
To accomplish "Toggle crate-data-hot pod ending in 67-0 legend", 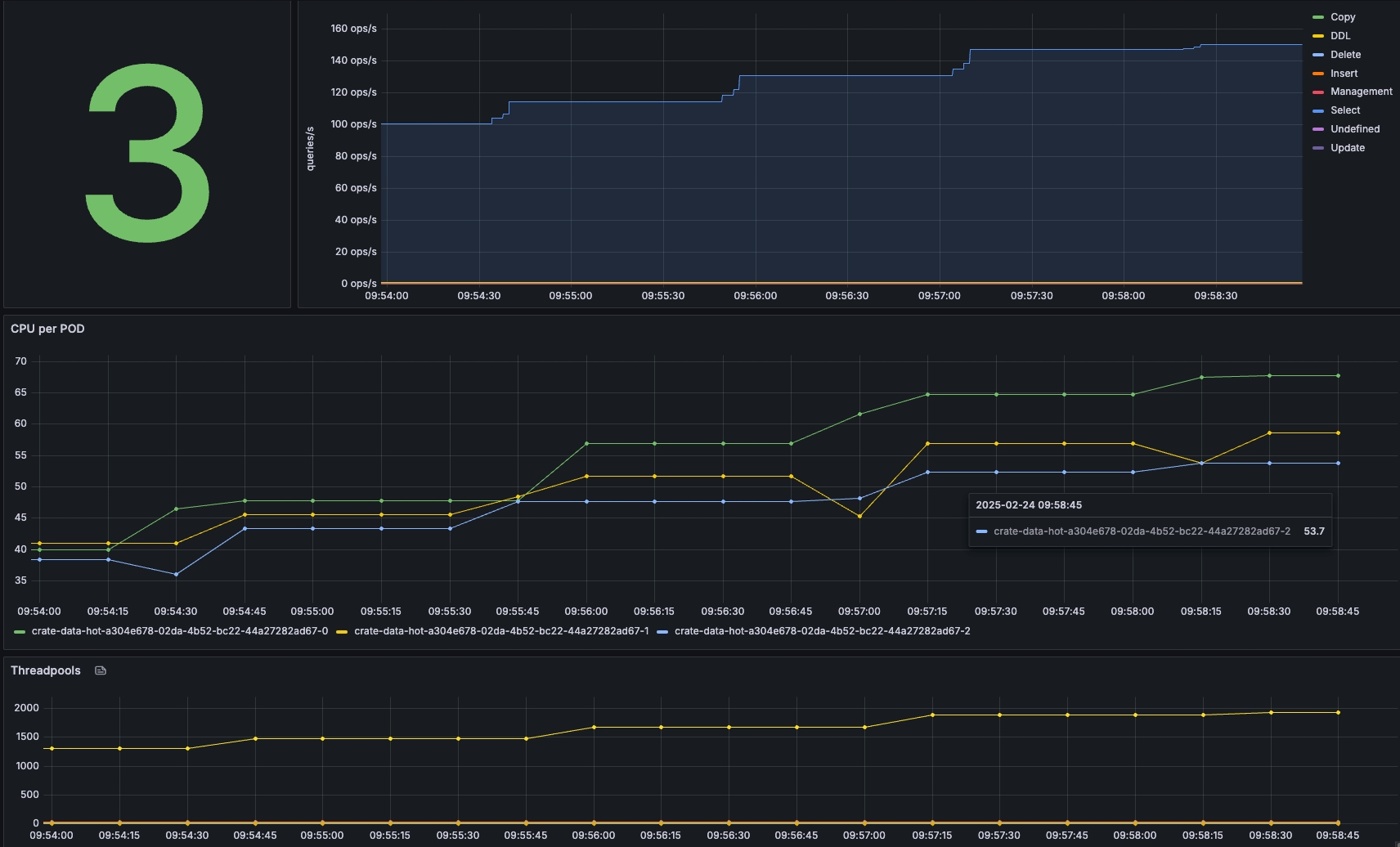I will 179,631.
